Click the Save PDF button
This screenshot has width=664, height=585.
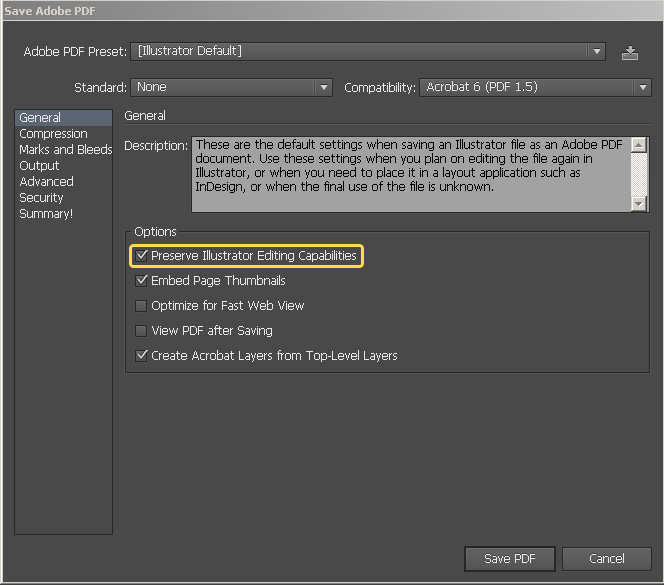coord(510,559)
